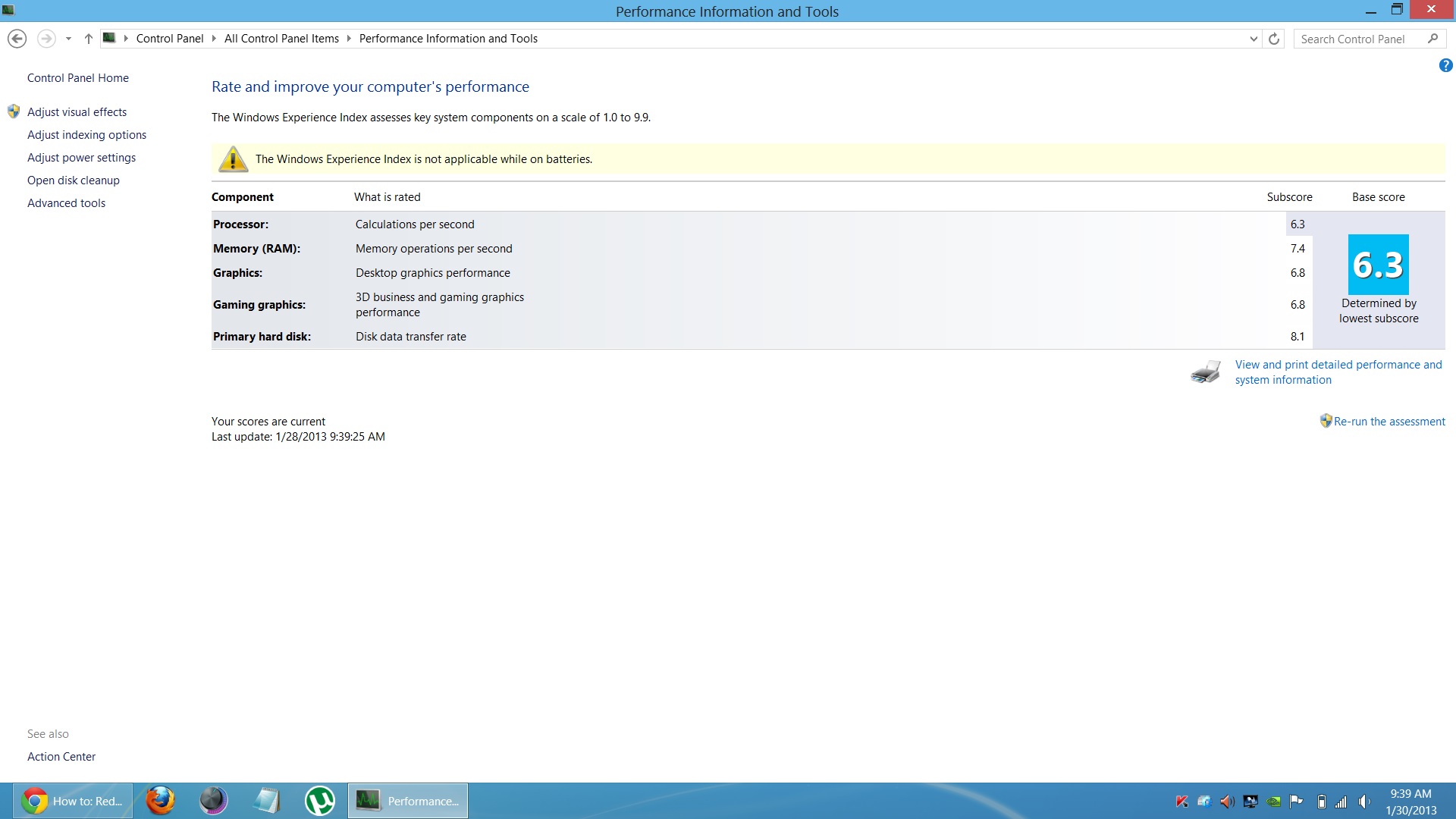Expand chevron after All Control Panel Items
1456x819 pixels.
pos(349,39)
